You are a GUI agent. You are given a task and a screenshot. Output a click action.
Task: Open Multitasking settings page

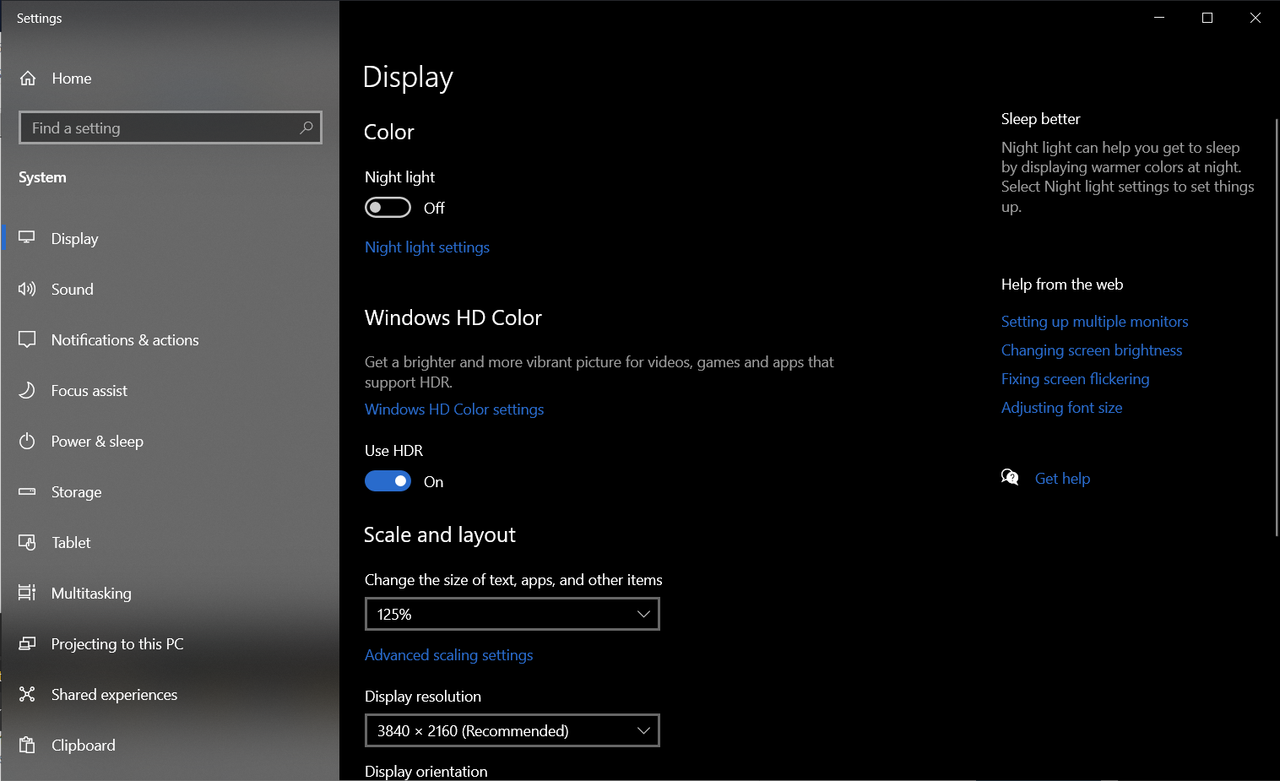(170, 593)
